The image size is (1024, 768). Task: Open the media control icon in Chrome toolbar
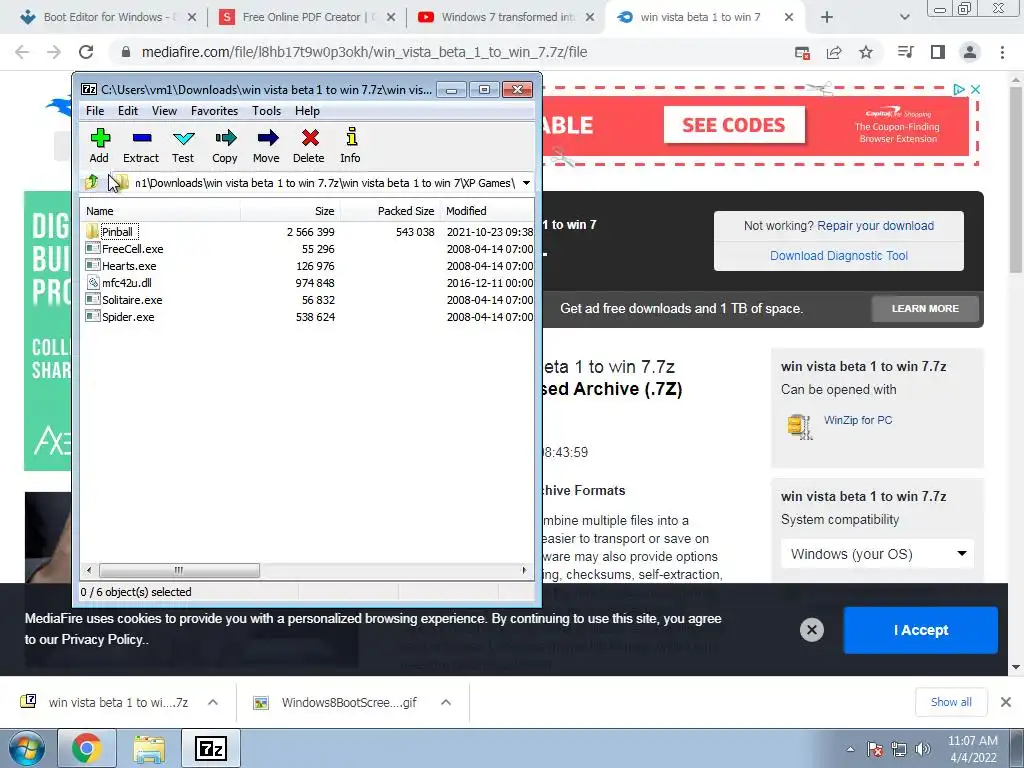(x=906, y=52)
